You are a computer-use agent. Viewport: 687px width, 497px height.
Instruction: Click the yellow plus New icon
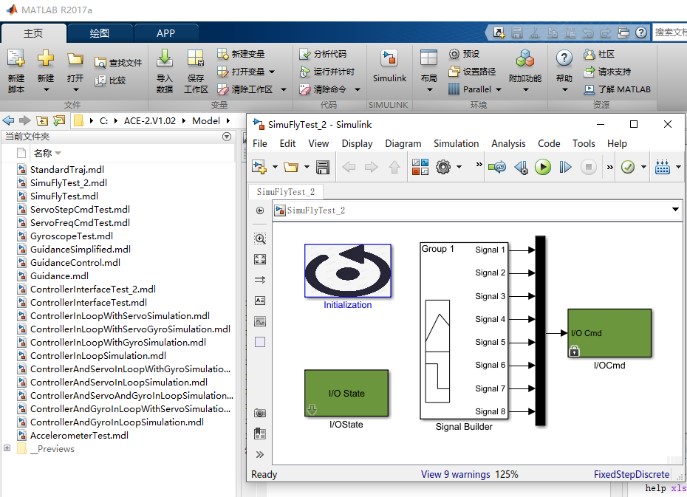(46, 59)
